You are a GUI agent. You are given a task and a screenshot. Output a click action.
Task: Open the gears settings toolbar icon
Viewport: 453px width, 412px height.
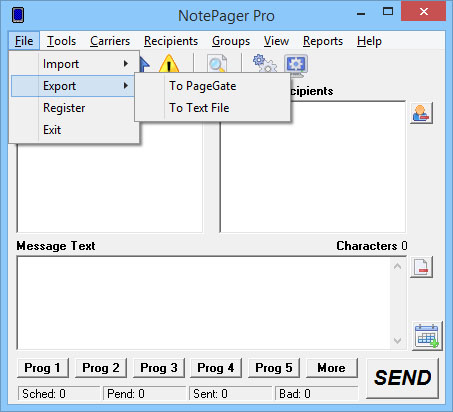(265, 63)
